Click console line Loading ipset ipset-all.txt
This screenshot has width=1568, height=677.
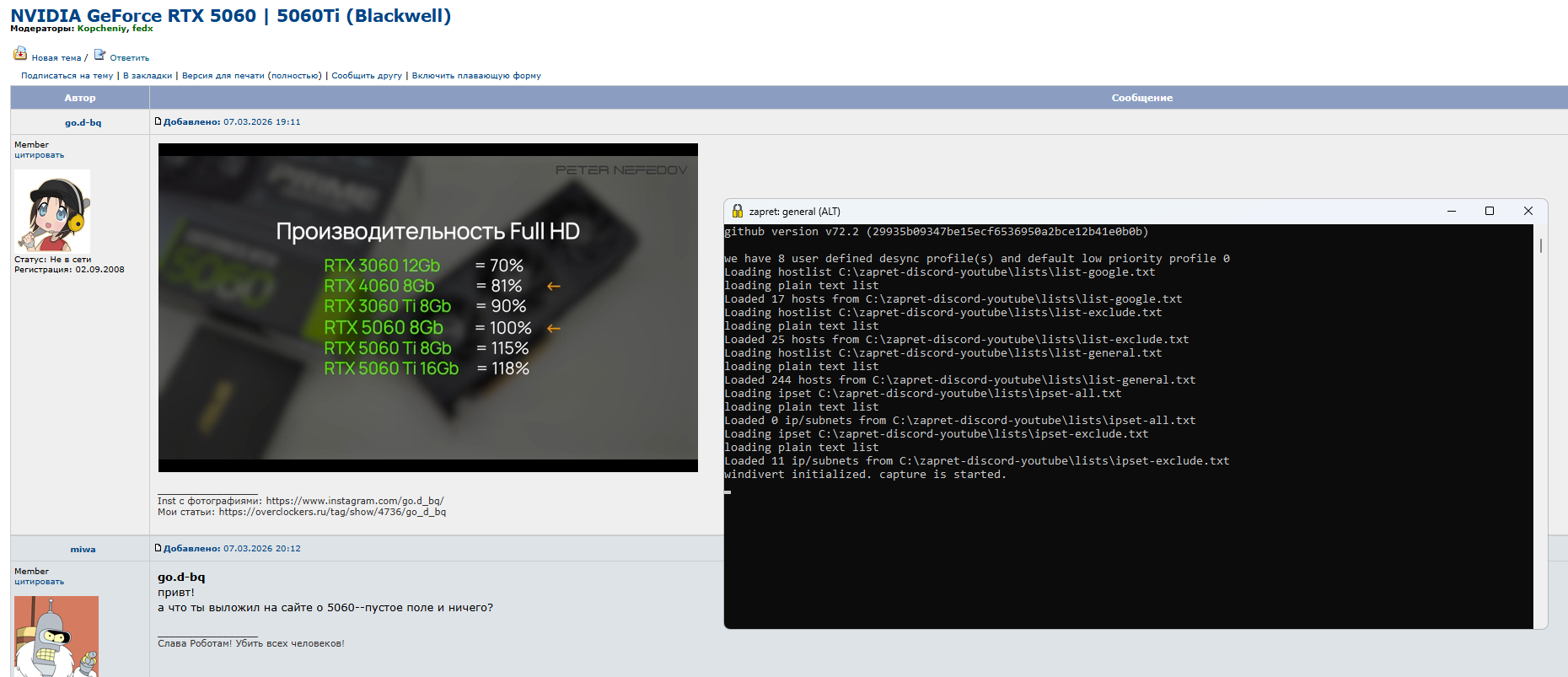[923, 394]
